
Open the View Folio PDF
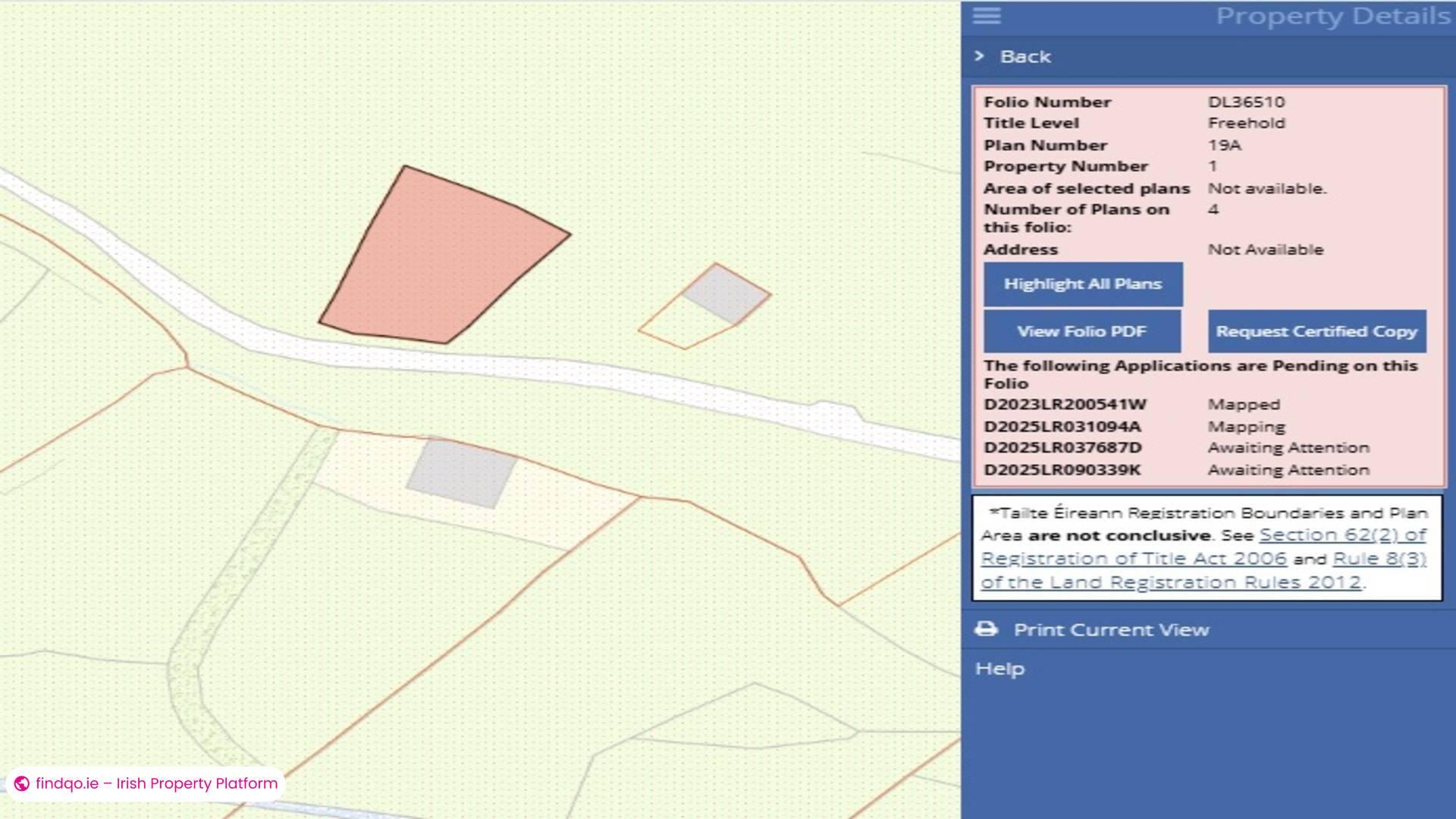click(1081, 331)
